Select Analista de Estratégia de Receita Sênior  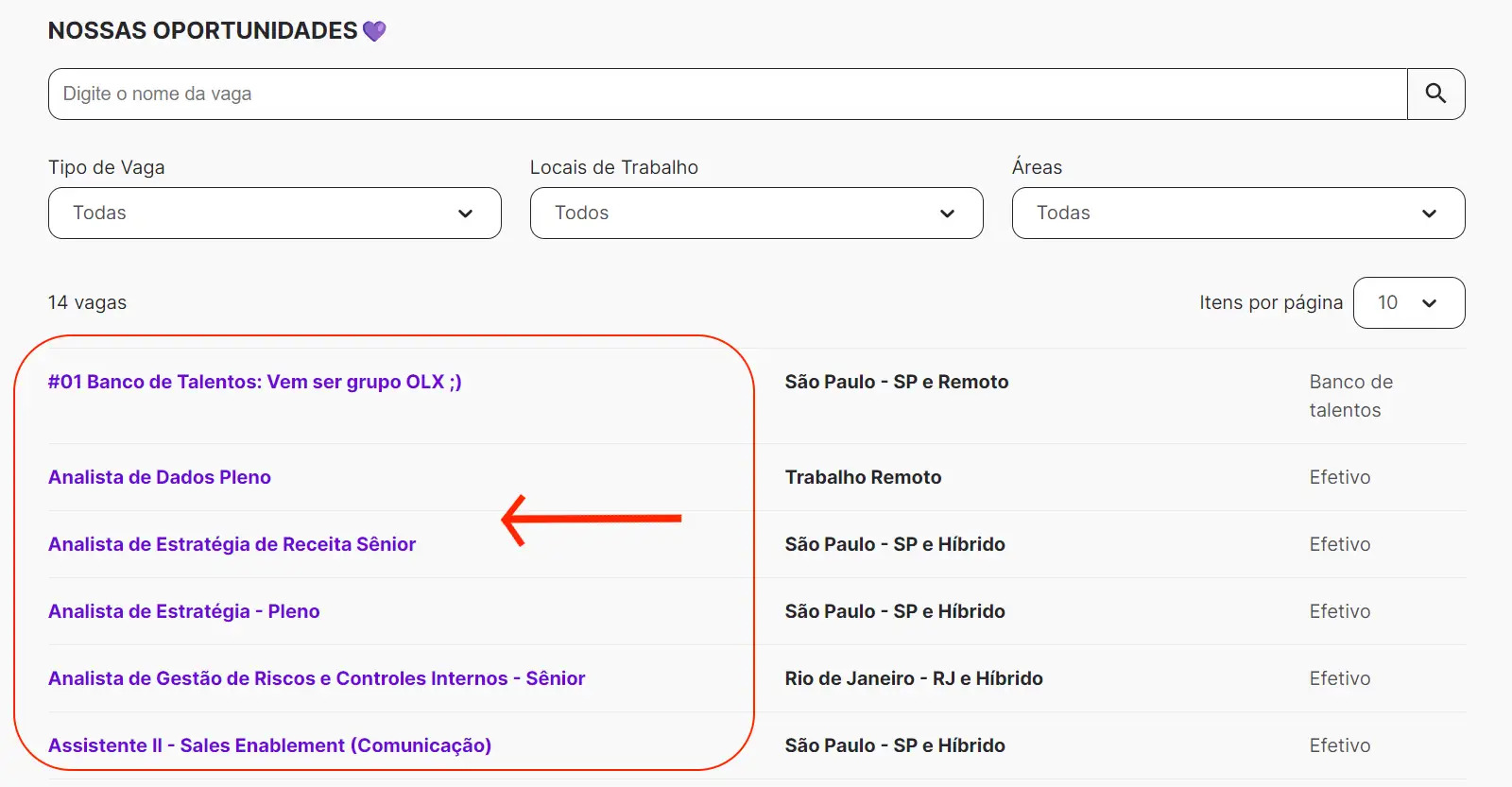click(x=232, y=544)
